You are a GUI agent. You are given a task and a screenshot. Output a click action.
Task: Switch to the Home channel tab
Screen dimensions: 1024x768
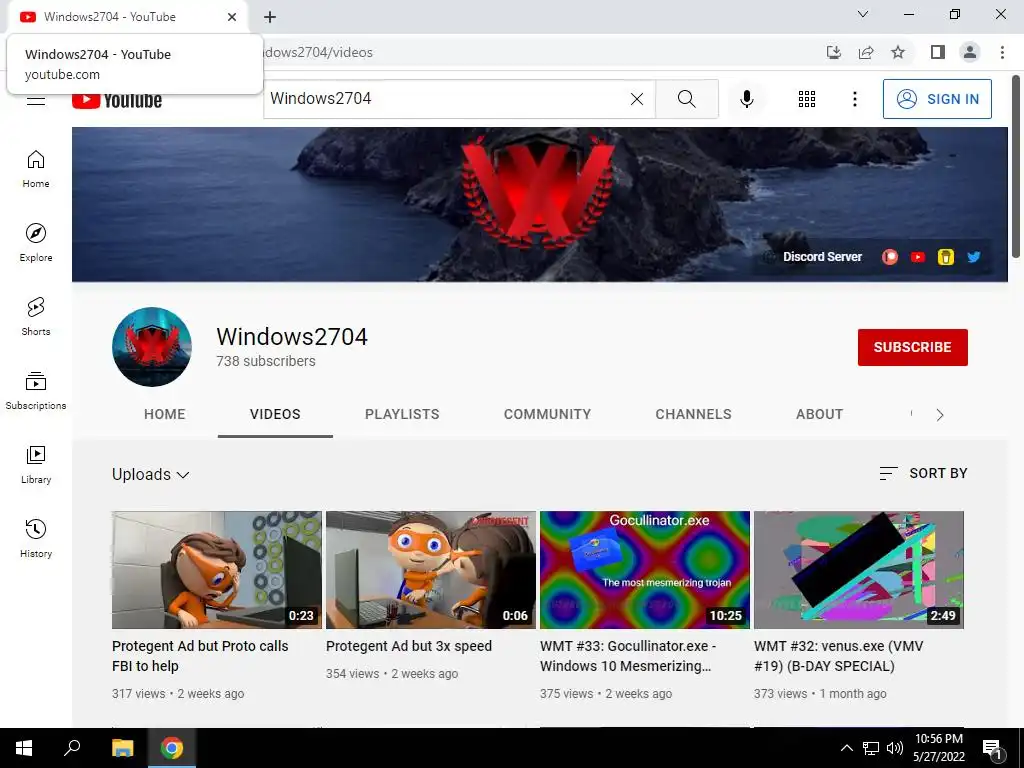[x=165, y=414]
